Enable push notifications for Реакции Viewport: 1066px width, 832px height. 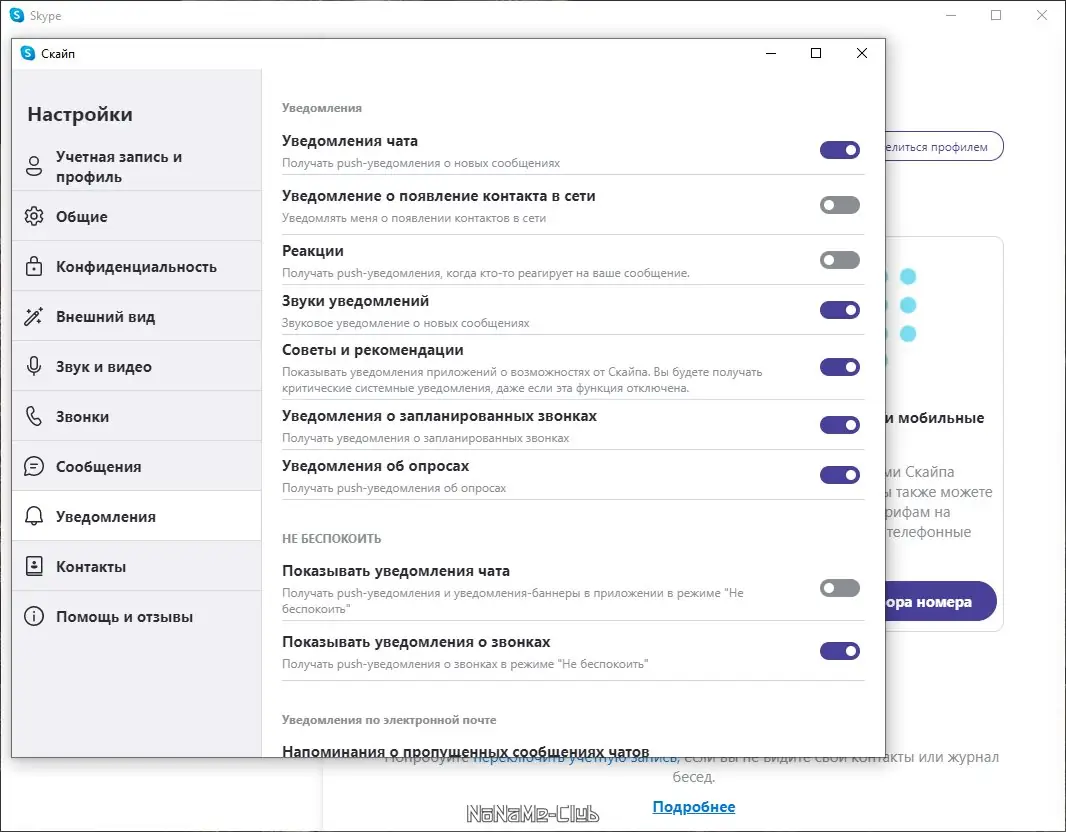839,259
